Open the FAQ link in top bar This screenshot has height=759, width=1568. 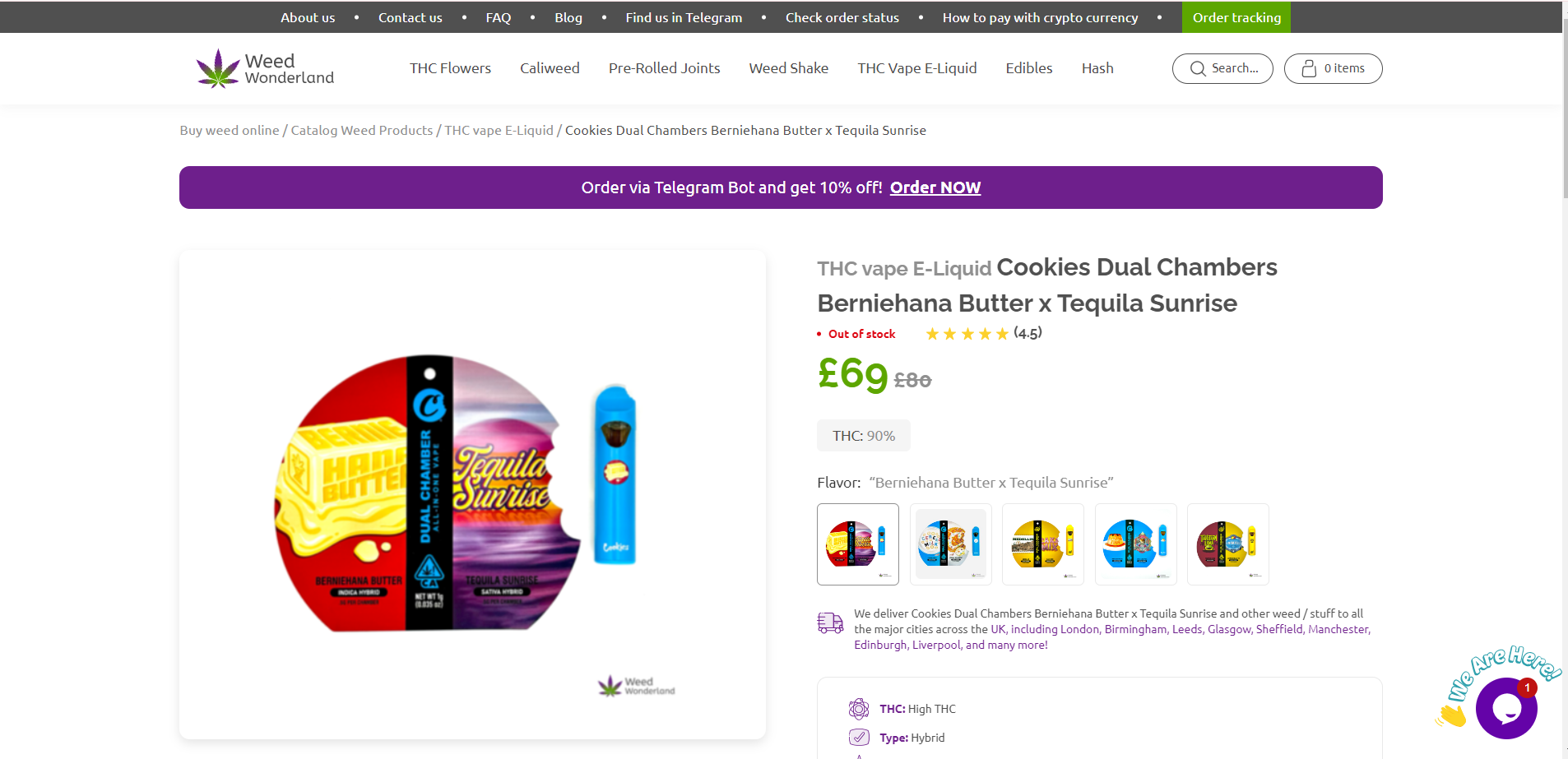pyautogui.click(x=499, y=17)
